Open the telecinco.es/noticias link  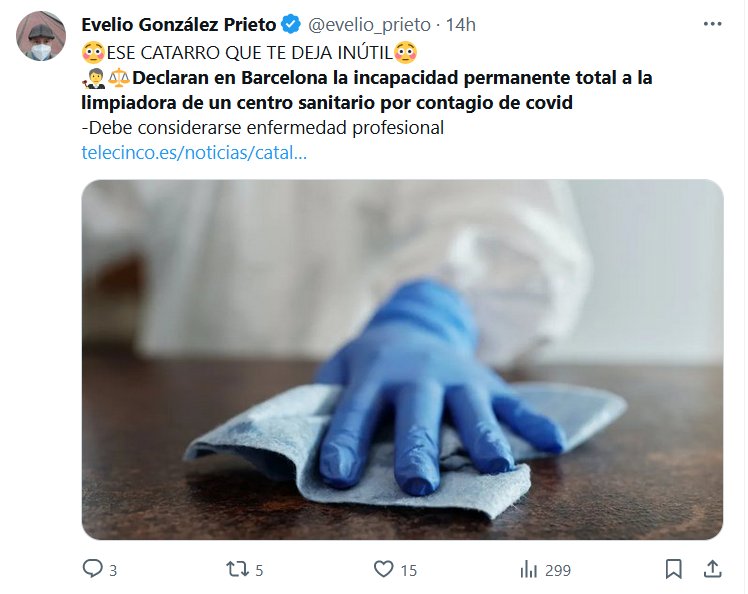(x=194, y=153)
